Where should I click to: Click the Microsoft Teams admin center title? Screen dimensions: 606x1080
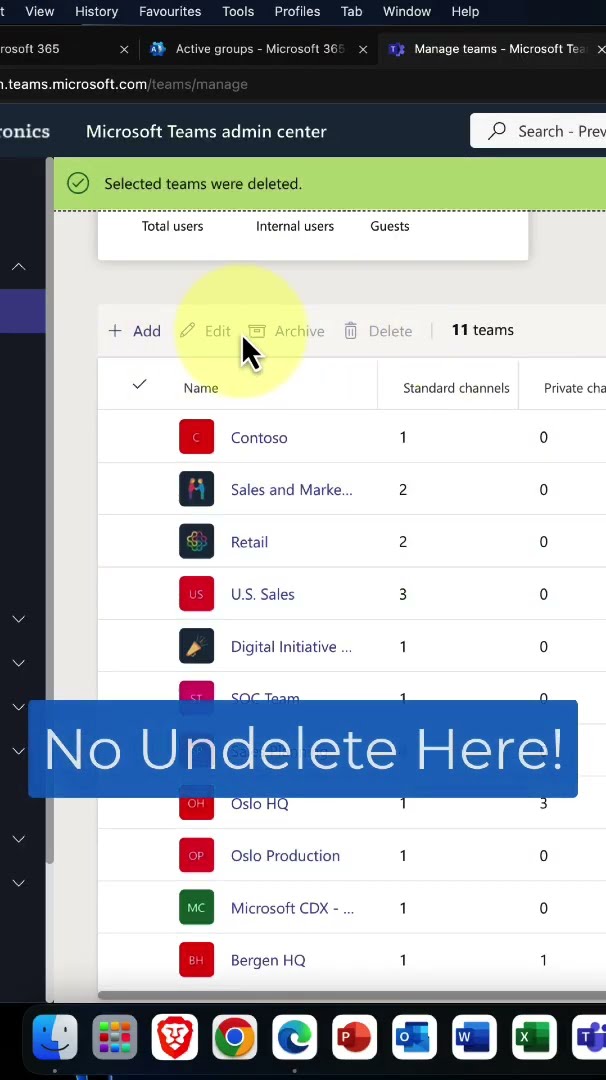[206, 131]
